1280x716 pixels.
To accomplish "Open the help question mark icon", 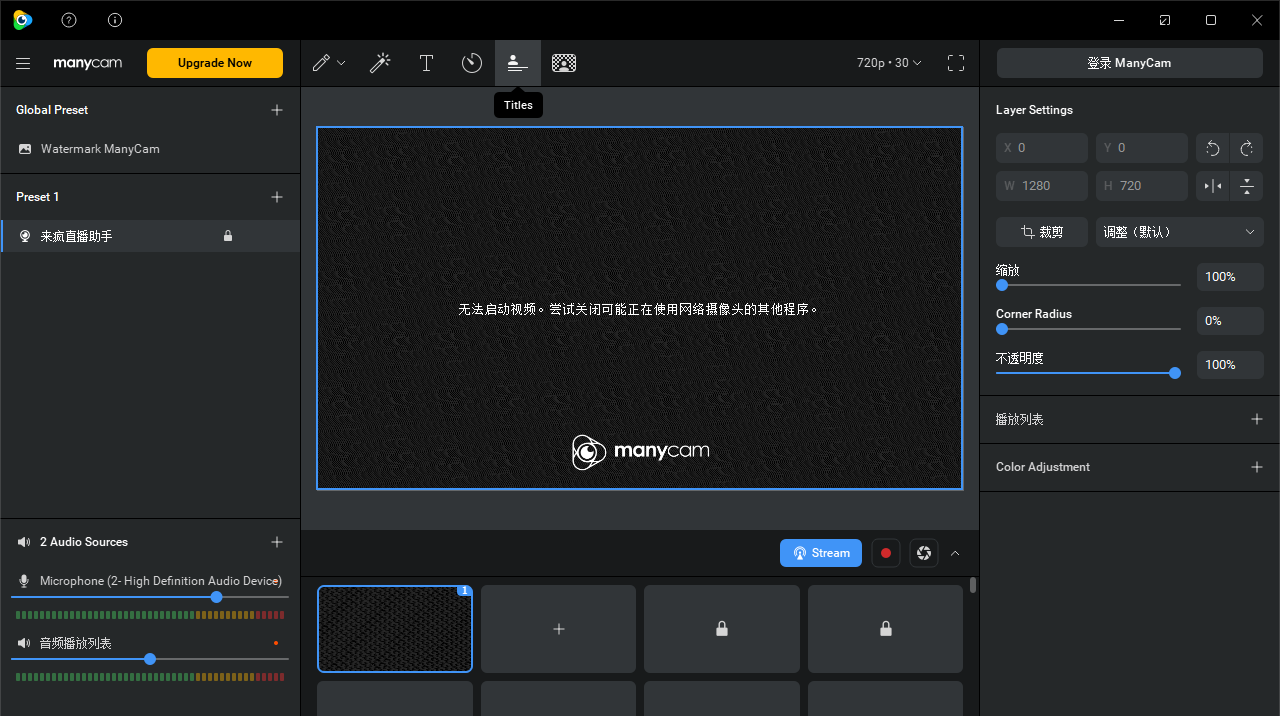I will click(x=69, y=20).
